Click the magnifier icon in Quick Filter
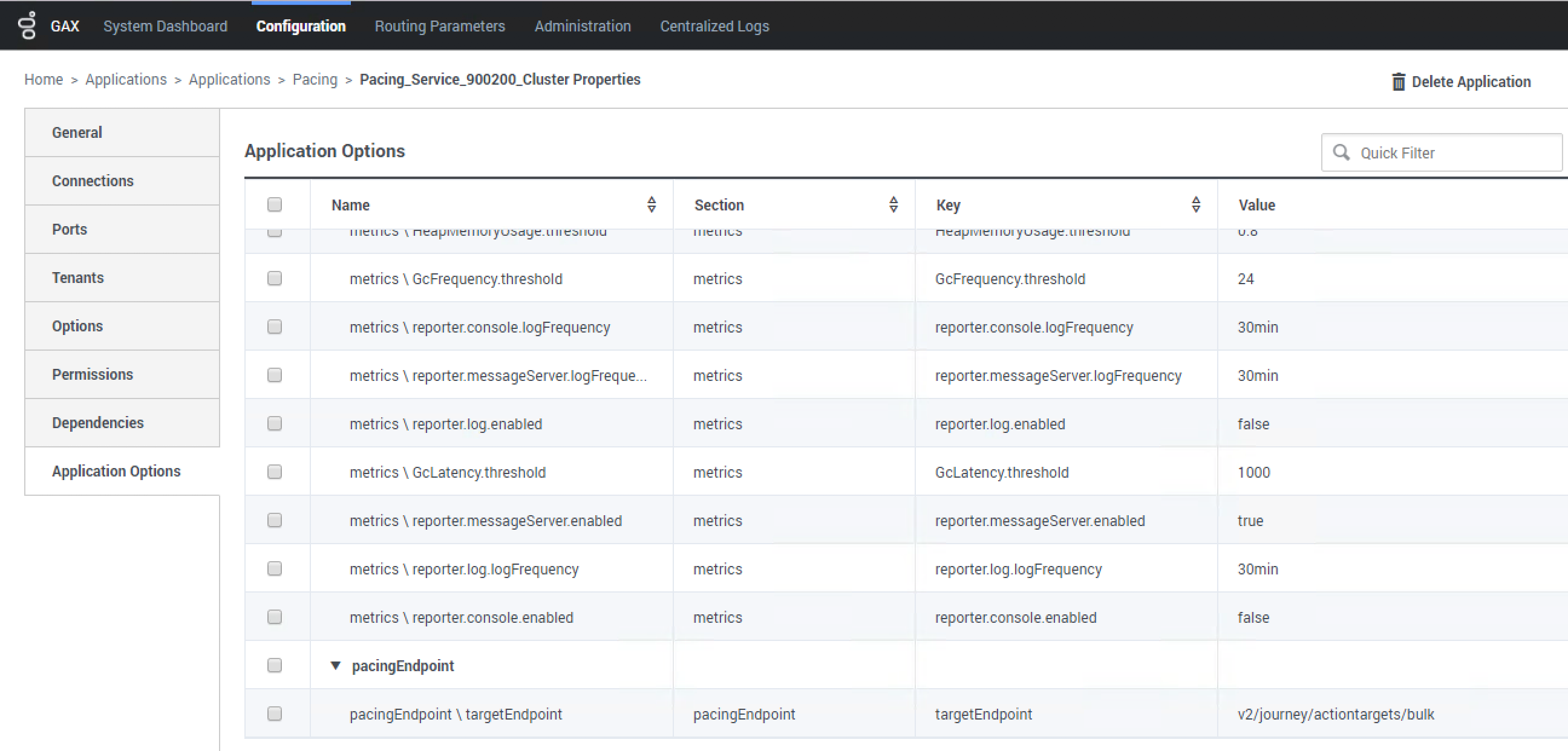The width and height of the screenshot is (1568, 751). click(1341, 152)
